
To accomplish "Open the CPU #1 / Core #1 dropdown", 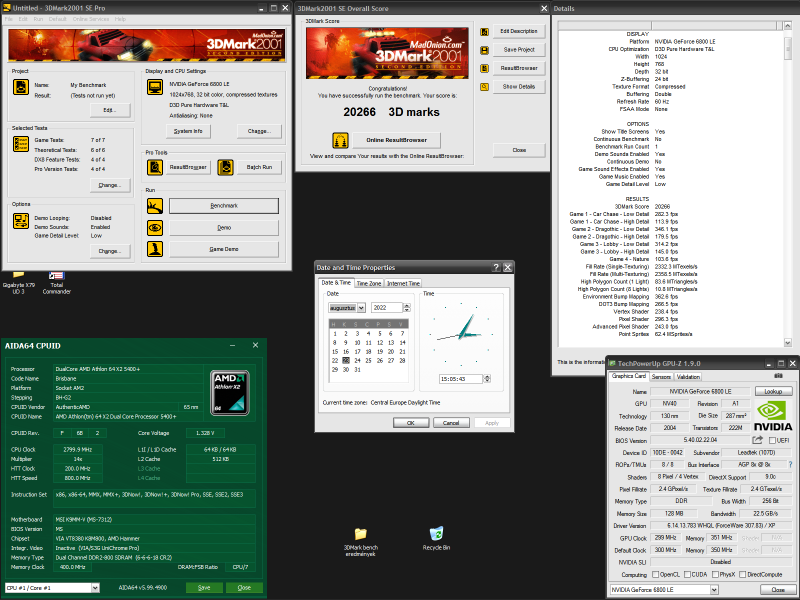I will pyautogui.click(x=95, y=588).
